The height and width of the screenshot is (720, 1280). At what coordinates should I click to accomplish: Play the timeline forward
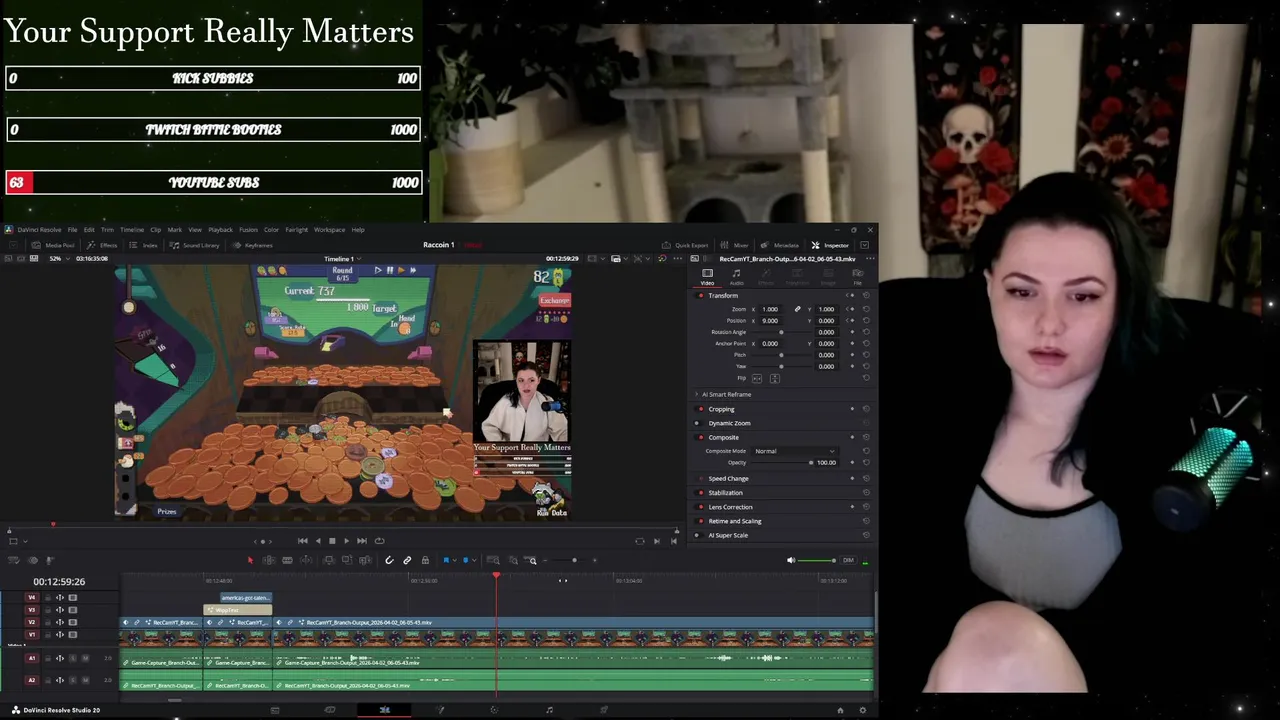pos(346,541)
